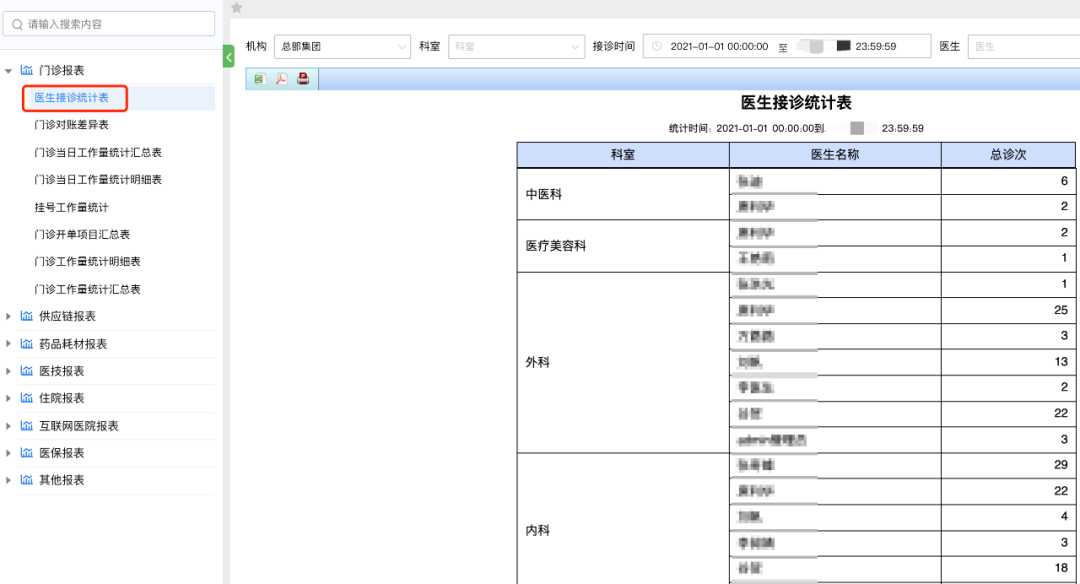Open the 科室 dropdown filter
This screenshot has height=584, width=1080.
click(x=516, y=46)
